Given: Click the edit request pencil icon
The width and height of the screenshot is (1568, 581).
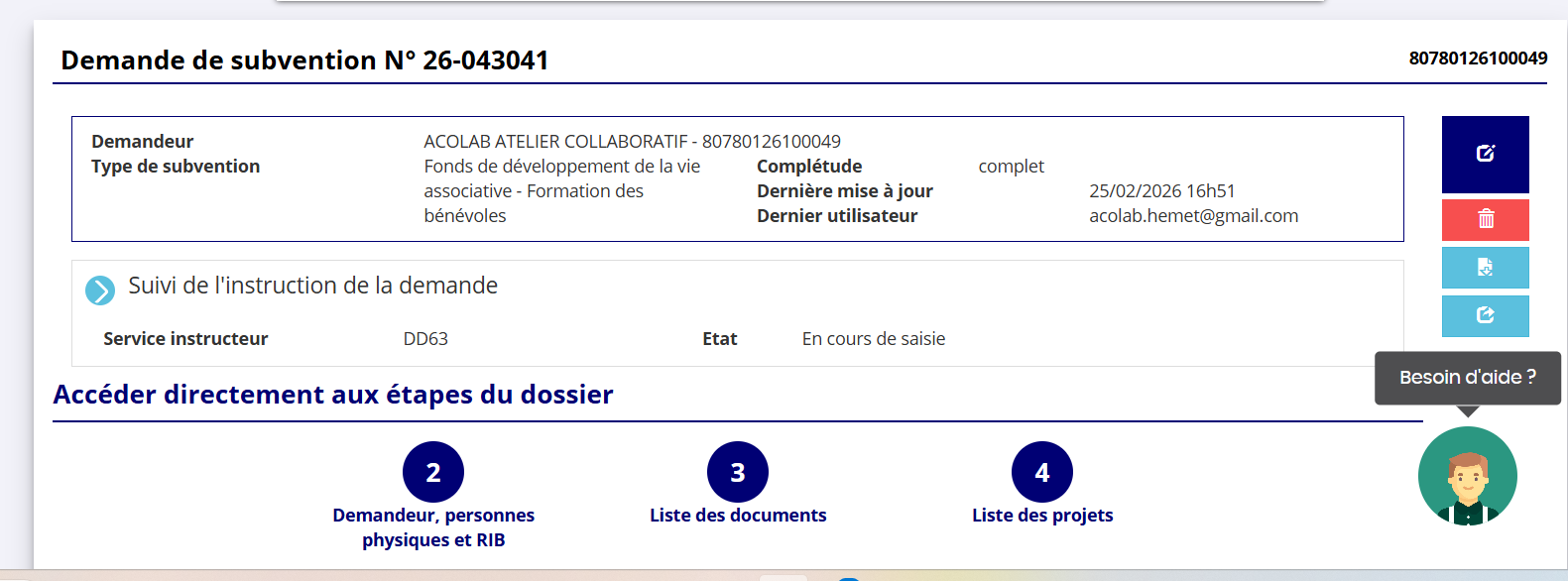Looking at the screenshot, I should (1485, 154).
